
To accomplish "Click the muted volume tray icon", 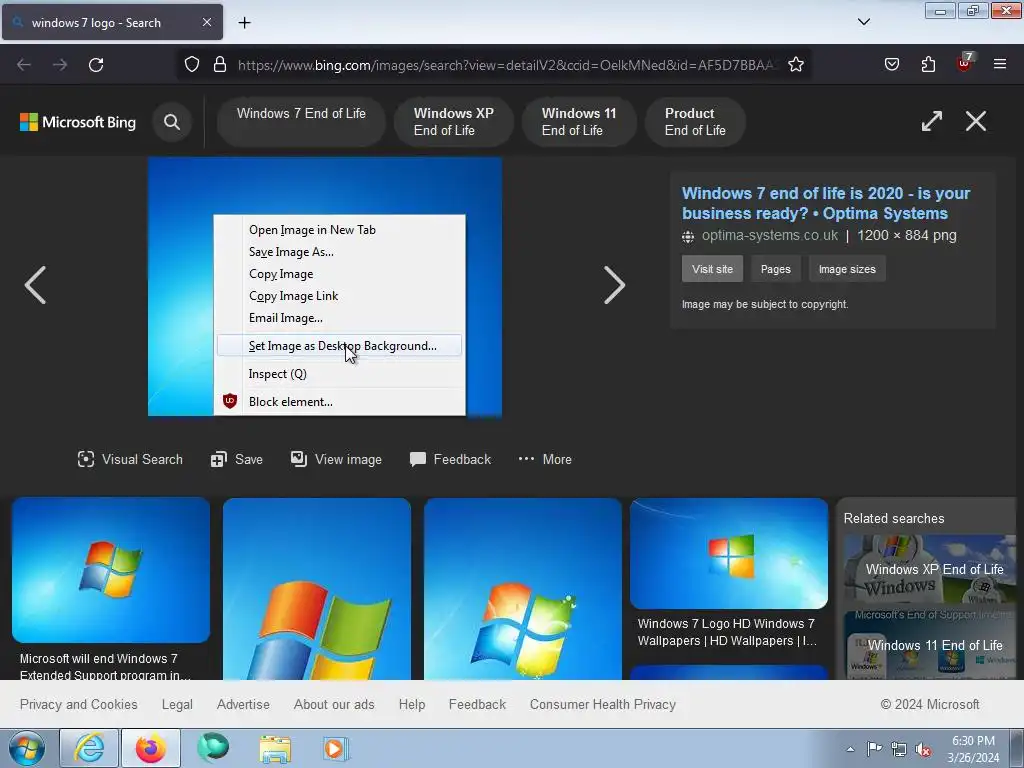I will 923,750.
